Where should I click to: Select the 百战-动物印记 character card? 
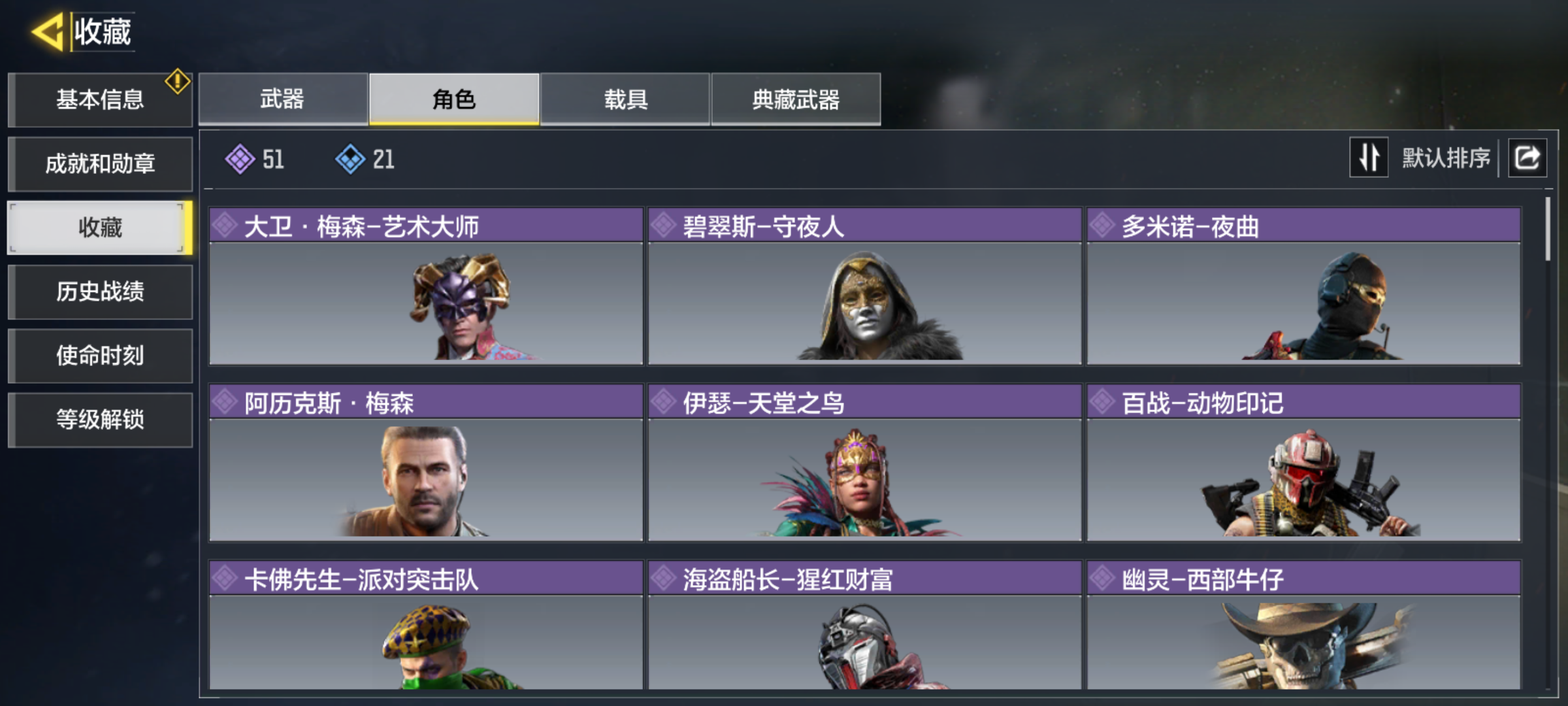tap(1304, 463)
